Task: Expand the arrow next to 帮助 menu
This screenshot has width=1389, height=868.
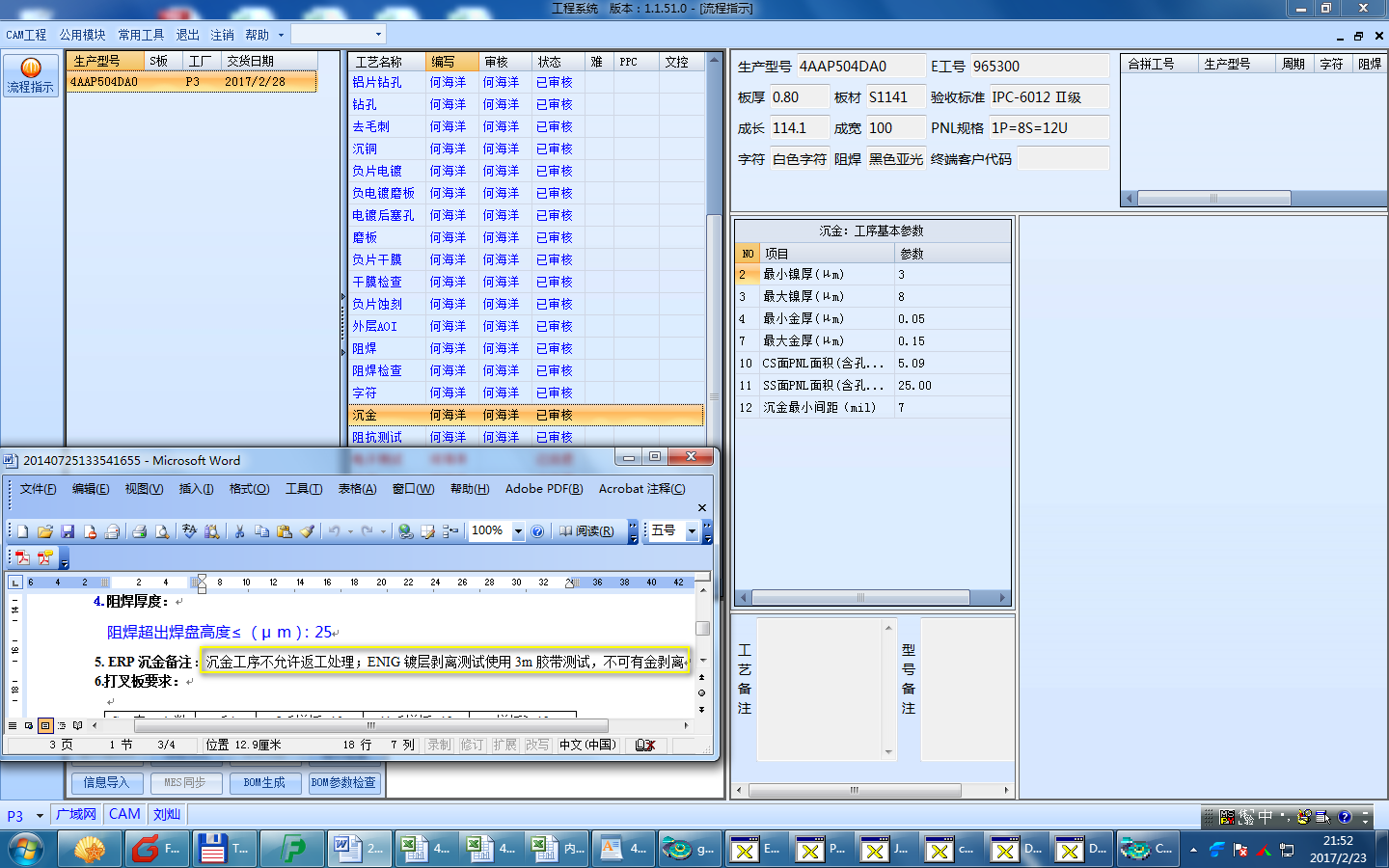Action: (281, 35)
